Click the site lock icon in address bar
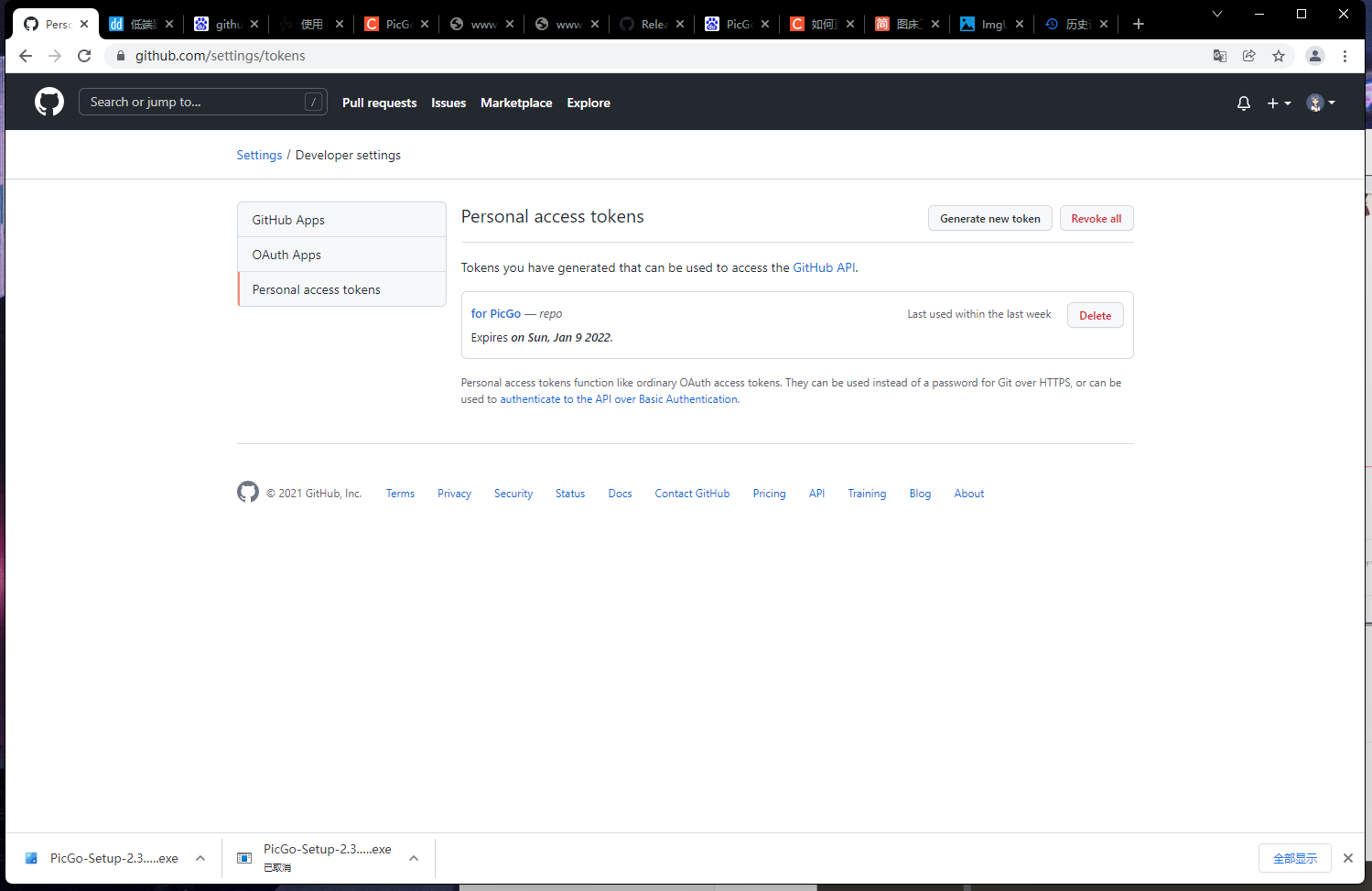 pos(121,56)
